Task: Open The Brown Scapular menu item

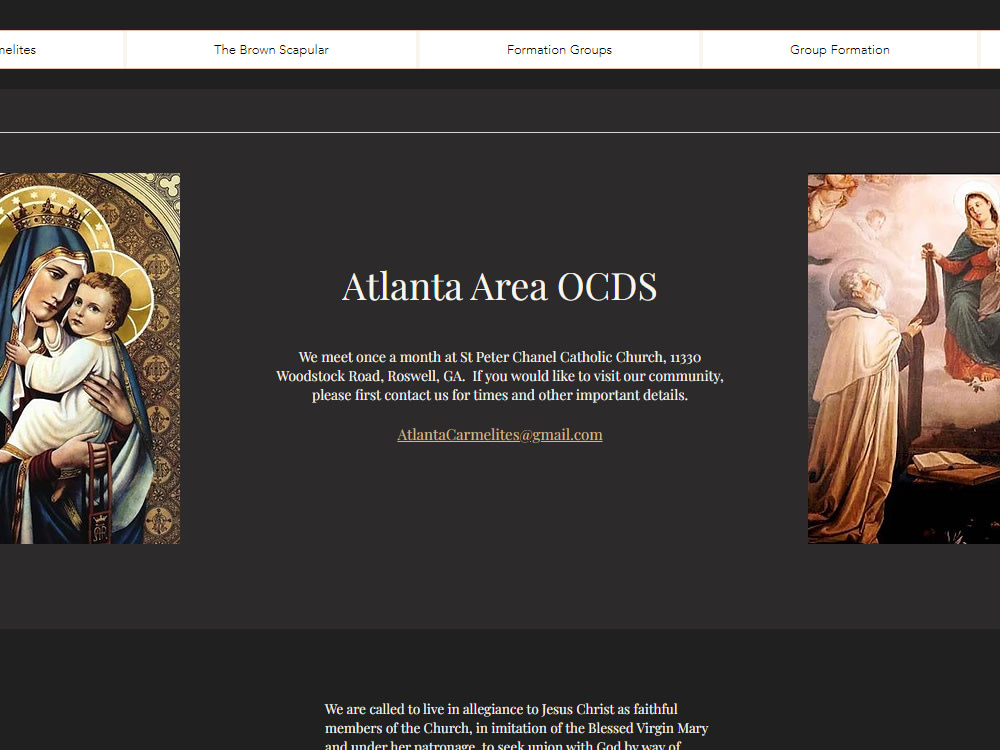Action: [271, 50]
